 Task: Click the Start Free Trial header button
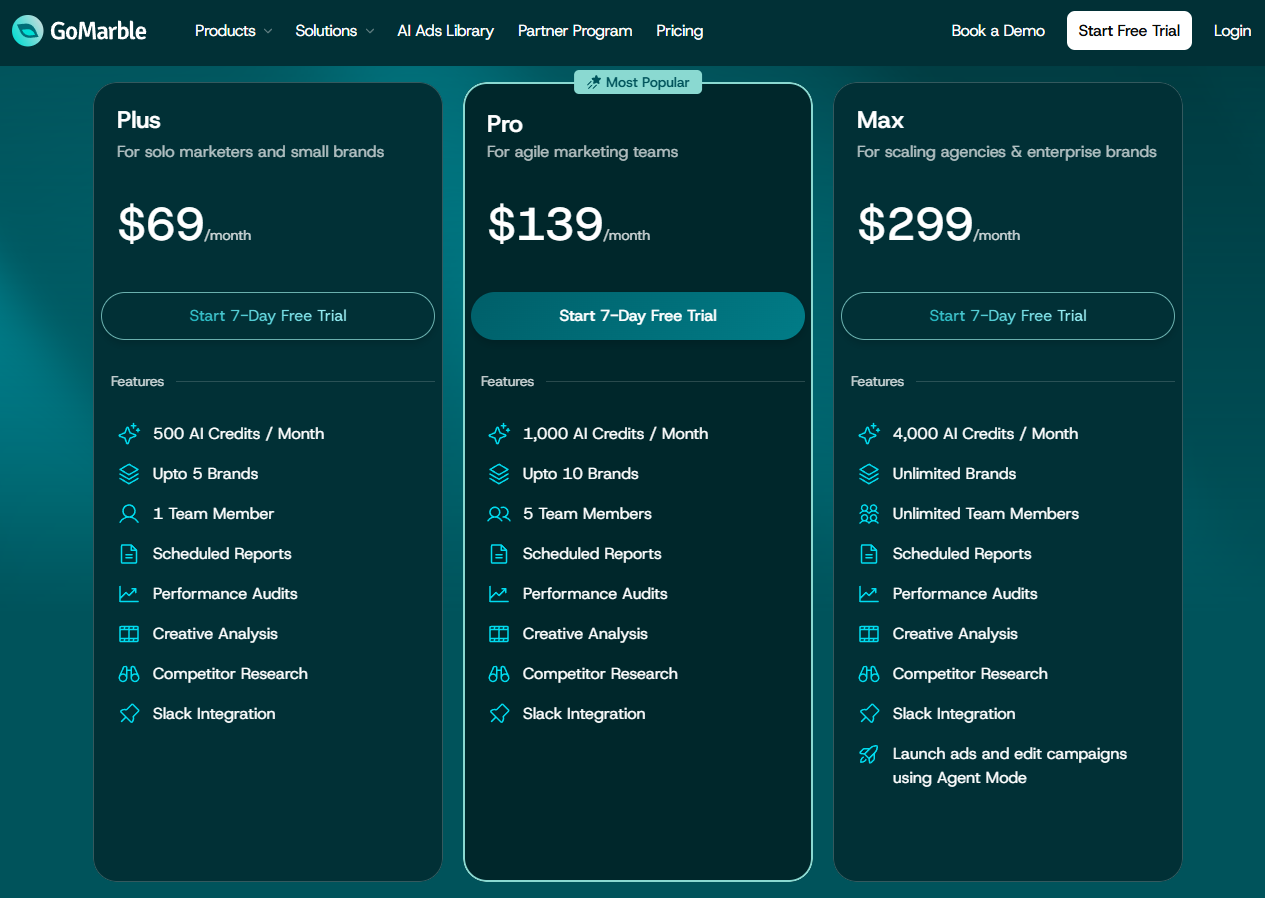[x=1129, y=31]
